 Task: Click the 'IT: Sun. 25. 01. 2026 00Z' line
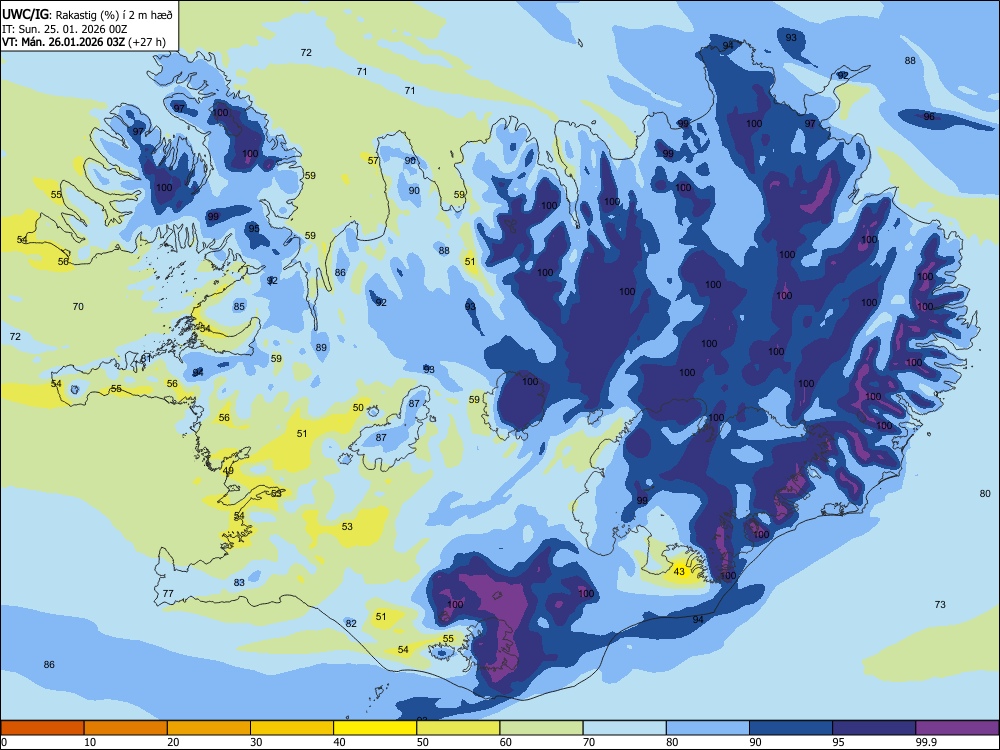pyautogui.click(x=64, y=29)
